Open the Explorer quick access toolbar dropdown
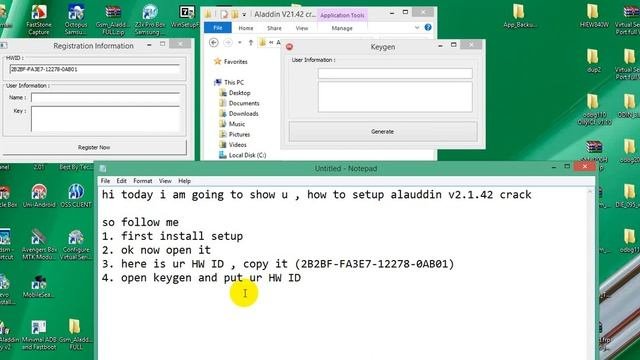 244,15
